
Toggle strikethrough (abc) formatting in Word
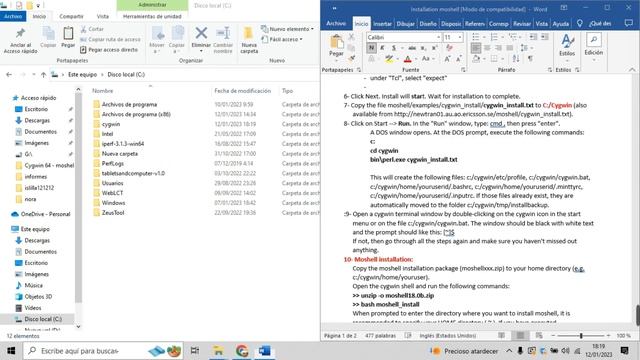[x=412, y=48]
